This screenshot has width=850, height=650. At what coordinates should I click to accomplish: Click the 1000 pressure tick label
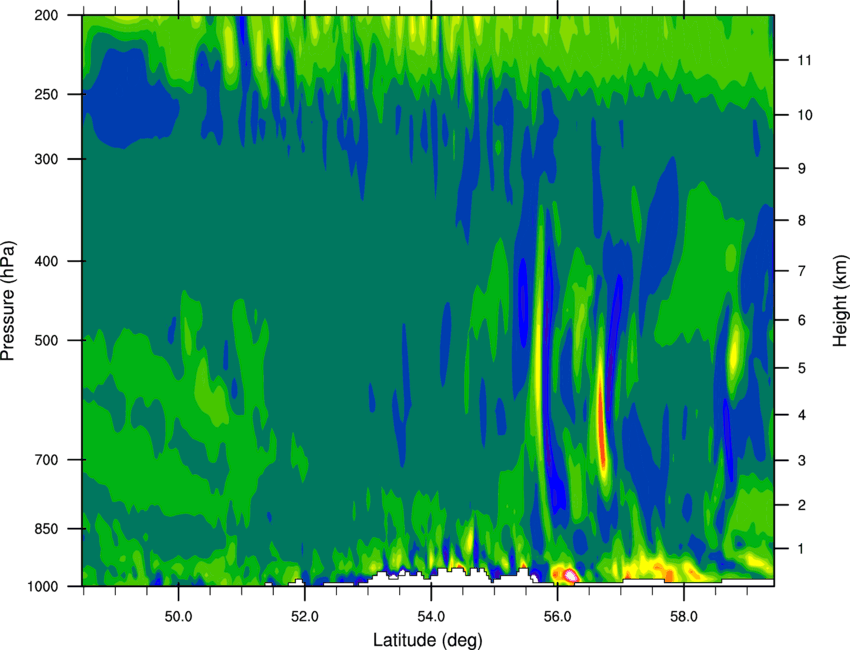coord(43,586)
